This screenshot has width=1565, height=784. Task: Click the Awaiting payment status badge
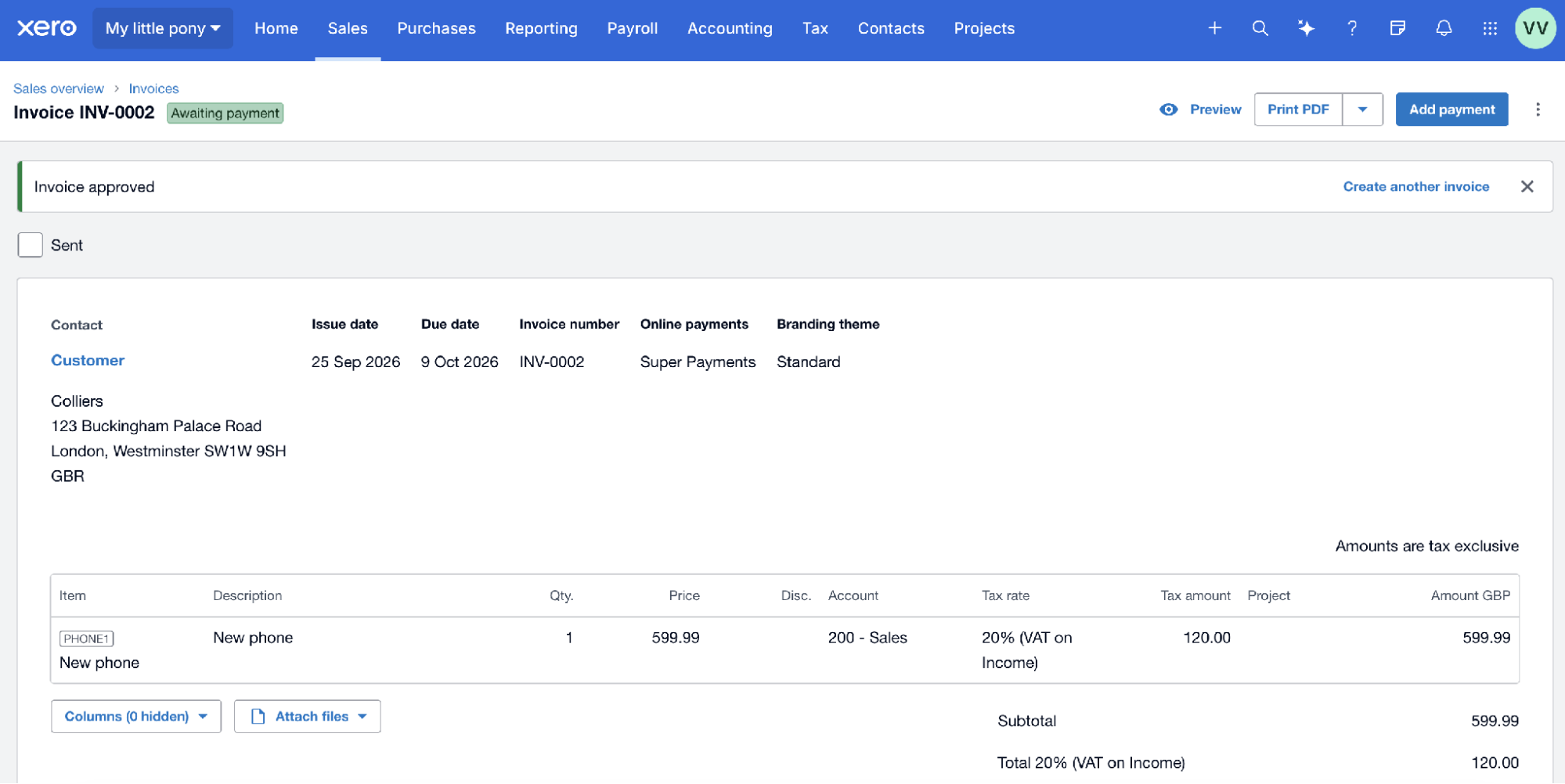[225, 113]
